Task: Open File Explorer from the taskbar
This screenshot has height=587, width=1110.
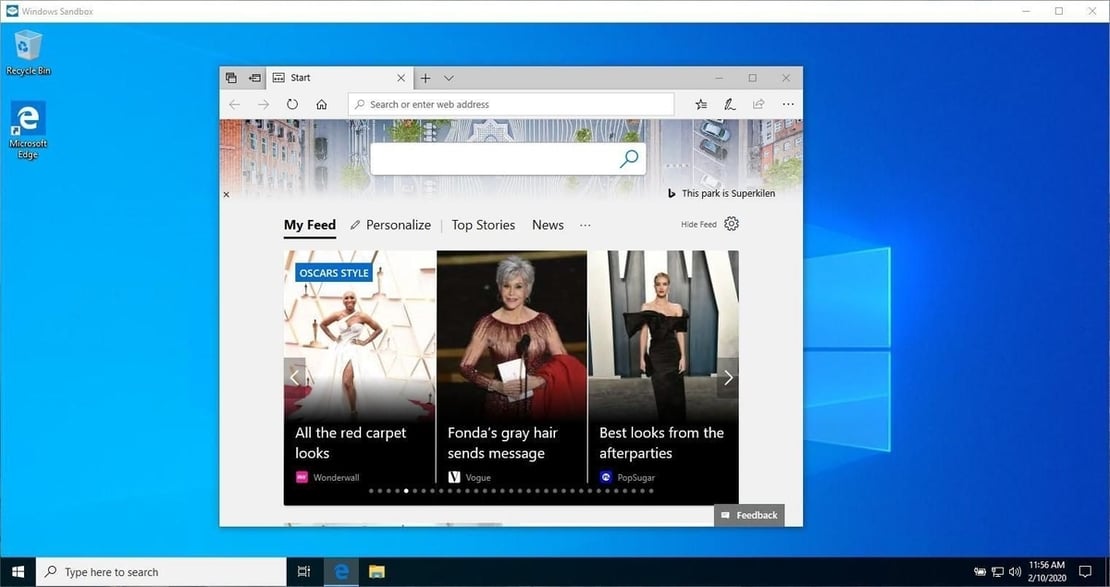Action: coord(377,572)
